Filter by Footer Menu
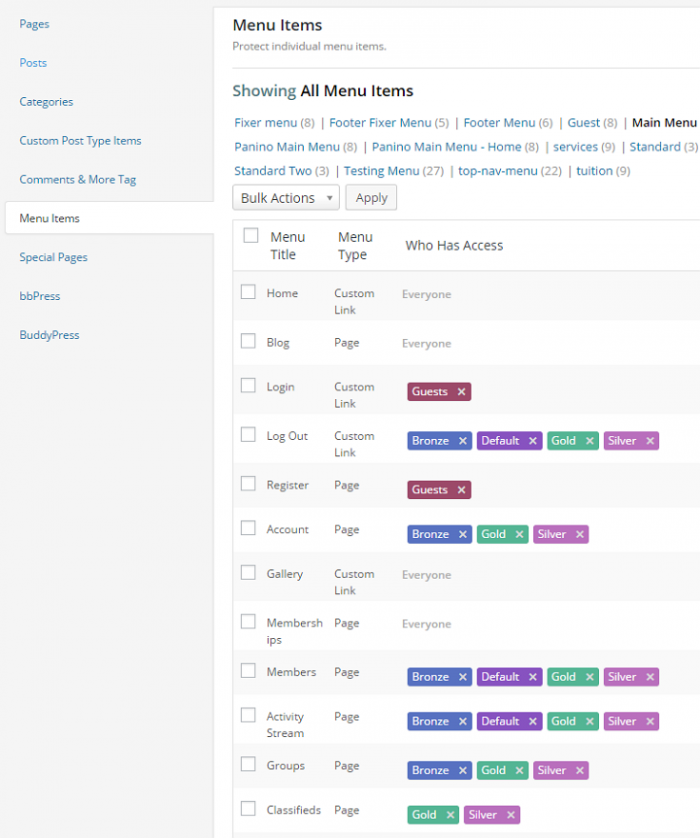Viewport: 700px width, 838px height. (x=499, y=123)
